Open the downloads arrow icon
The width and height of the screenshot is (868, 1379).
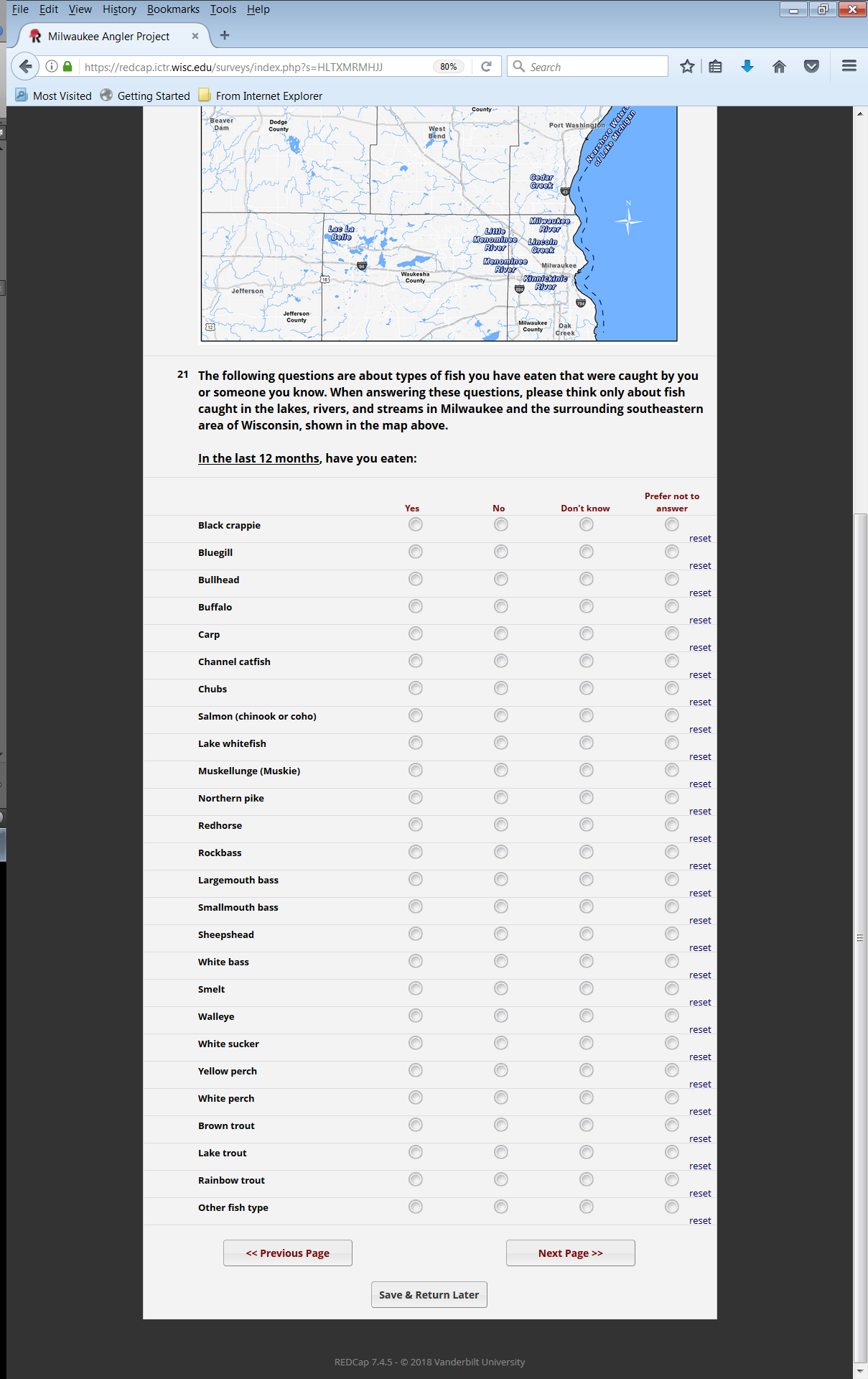pos(747,67)
